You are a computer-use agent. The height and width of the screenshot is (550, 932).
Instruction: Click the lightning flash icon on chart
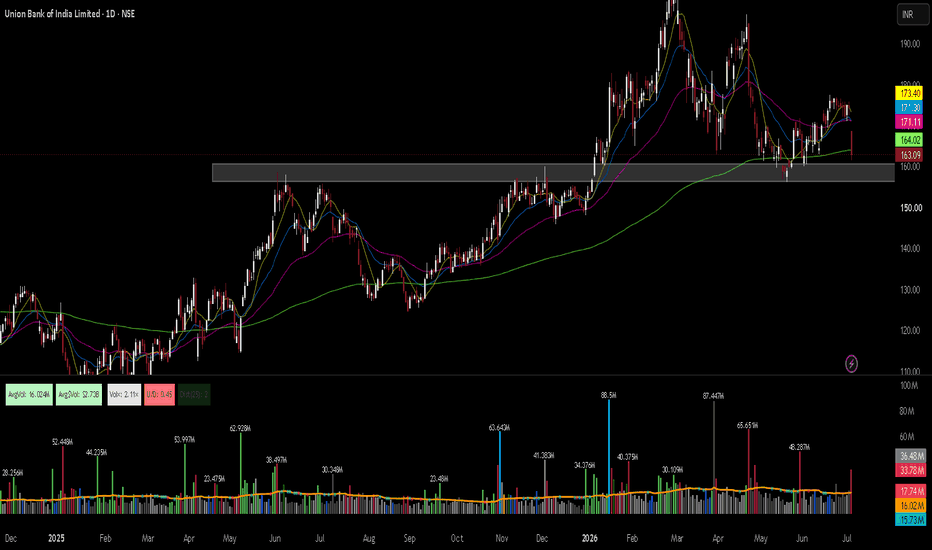tap(851, 363)
